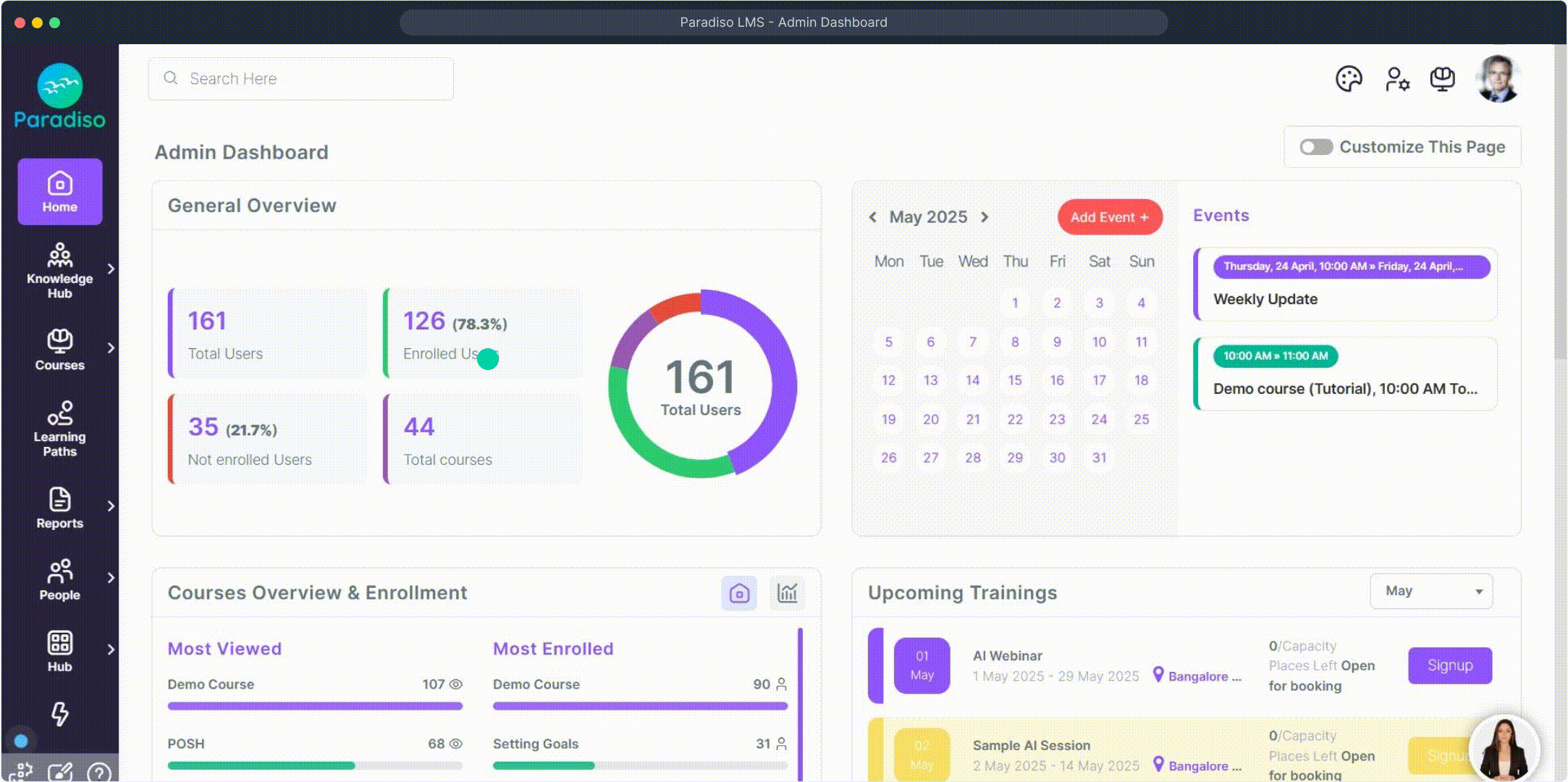The image size is (1568, 782).
Task: Click the help question mark icon
Action: tap(98, 773)
